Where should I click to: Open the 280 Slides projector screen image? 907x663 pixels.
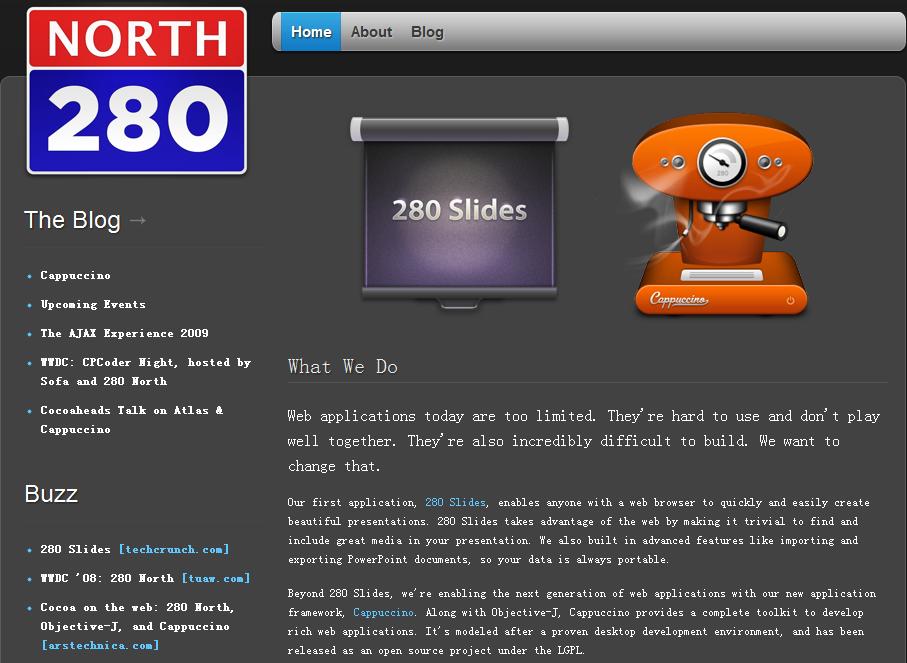[459, 212]
